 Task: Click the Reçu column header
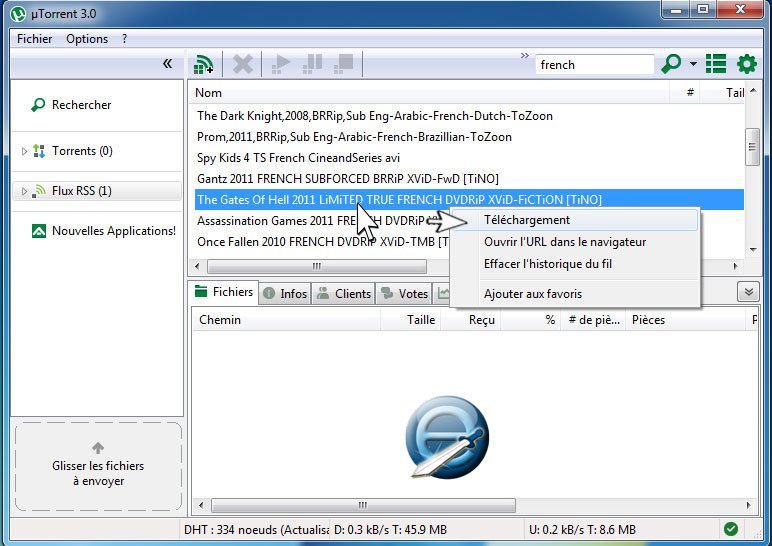[470, 320]
